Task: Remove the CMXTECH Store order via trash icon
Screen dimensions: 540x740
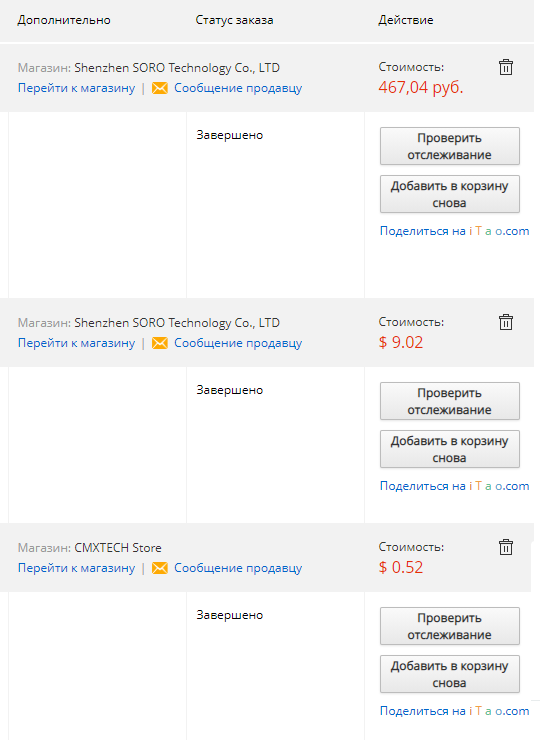Action: point(506,547)
